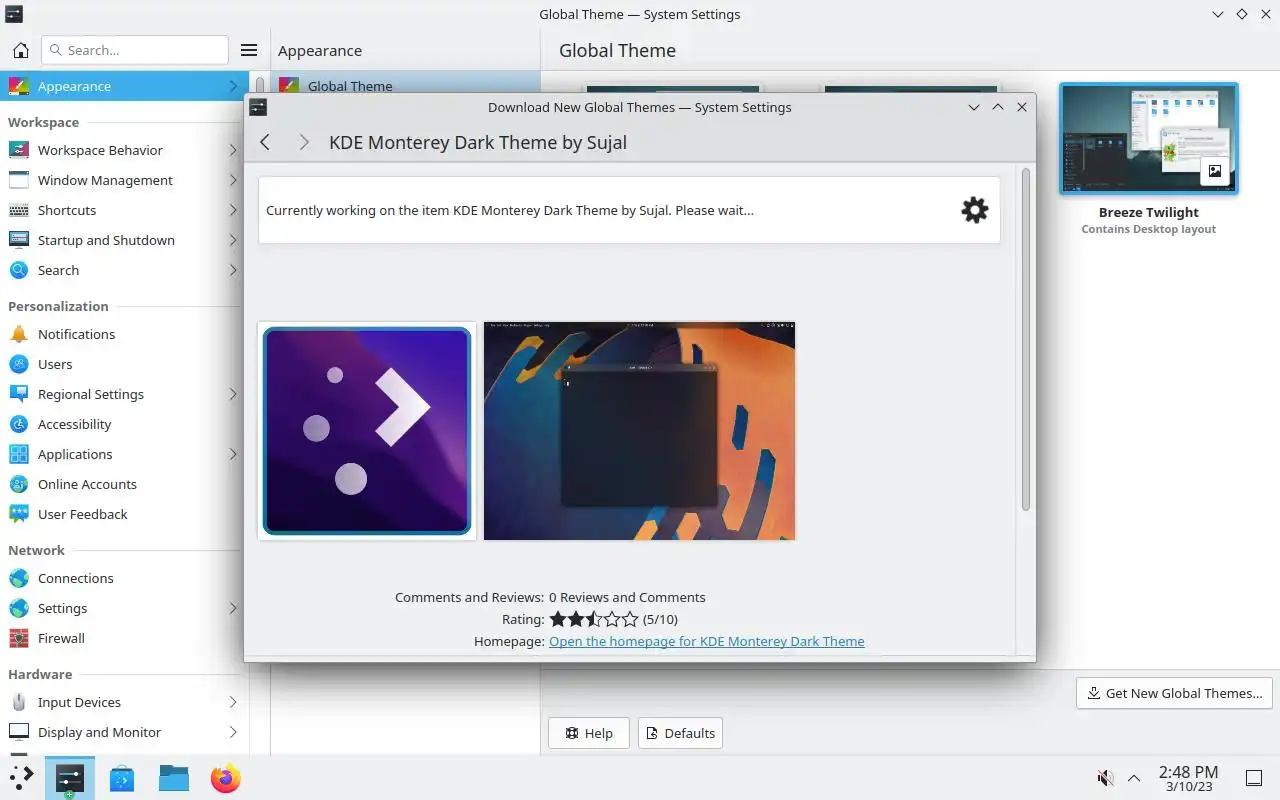The image size is (1280, 800).
Task: Click the muted volume tray icon
Action: (x=1105, y=778)
